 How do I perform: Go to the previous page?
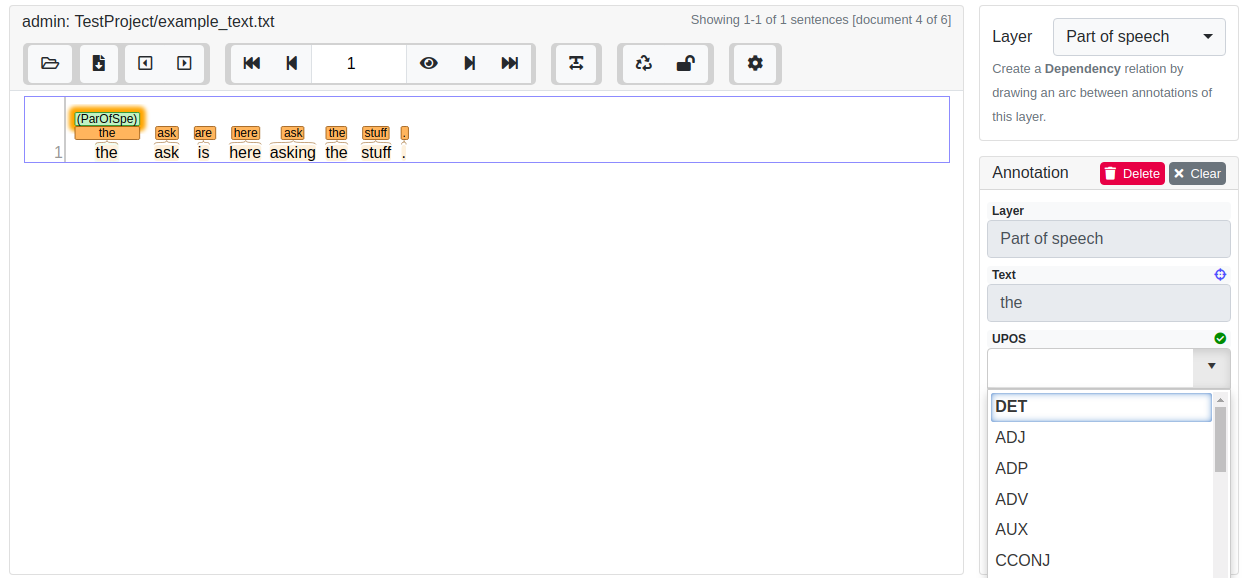pos(292,64)
